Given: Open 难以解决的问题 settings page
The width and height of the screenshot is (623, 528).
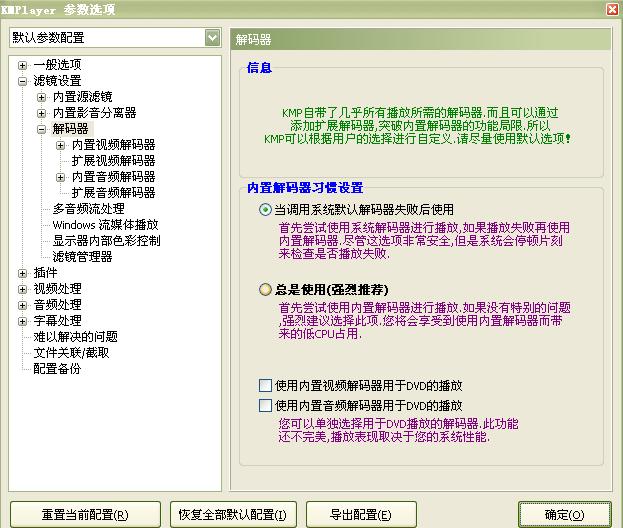Looking at the screenshot, I should point(75,337).
